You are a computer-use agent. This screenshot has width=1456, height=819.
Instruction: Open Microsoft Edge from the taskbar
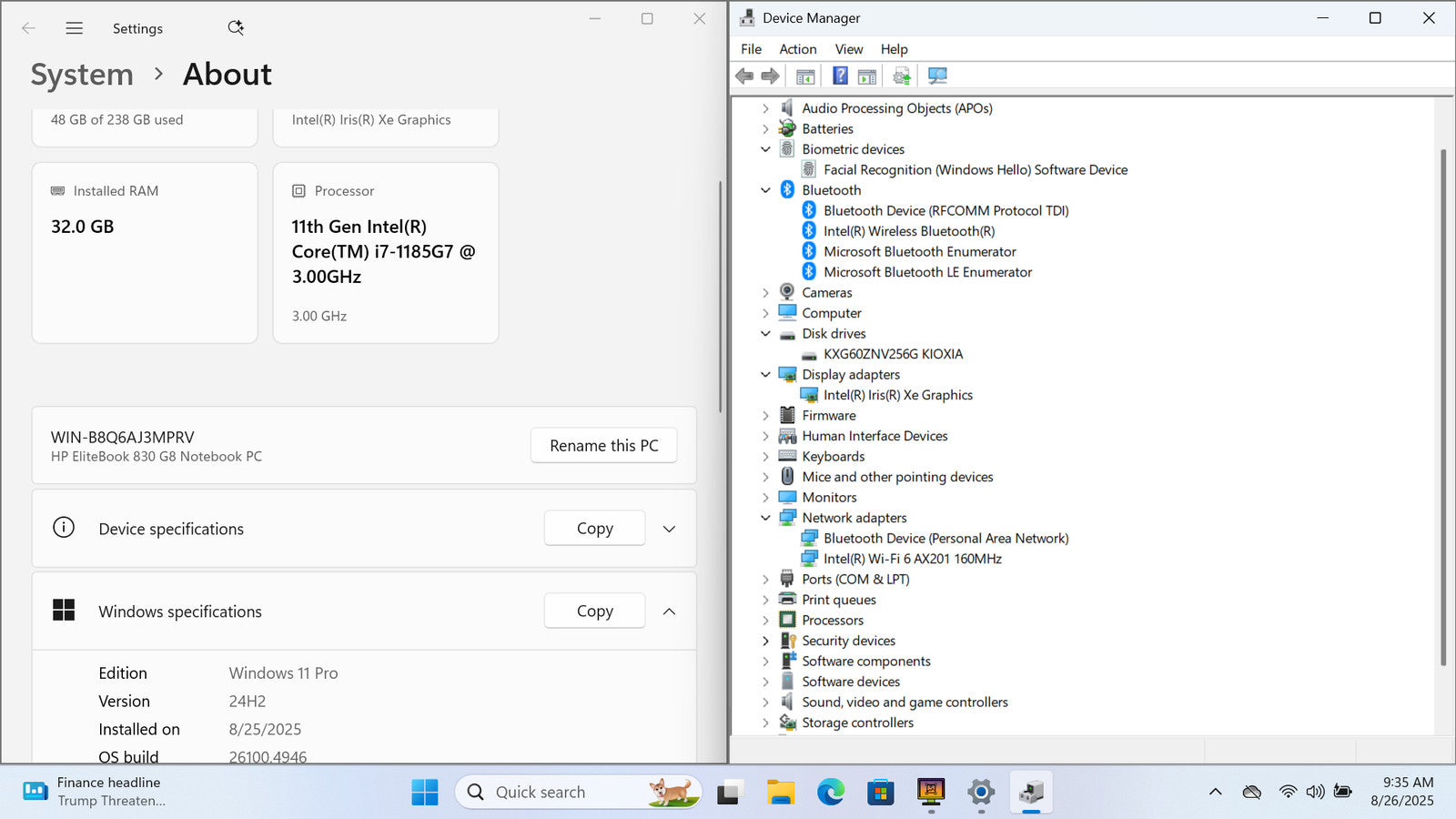tap(830, 793)
